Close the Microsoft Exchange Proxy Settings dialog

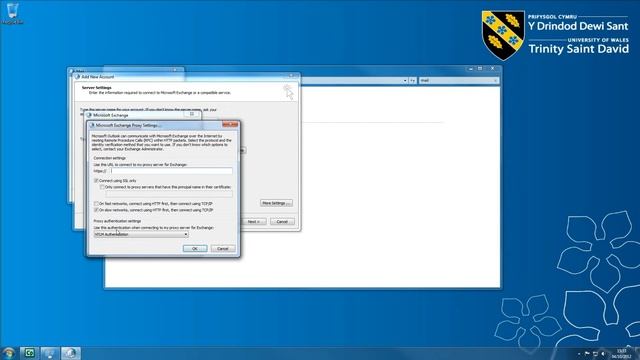point(230,124)
